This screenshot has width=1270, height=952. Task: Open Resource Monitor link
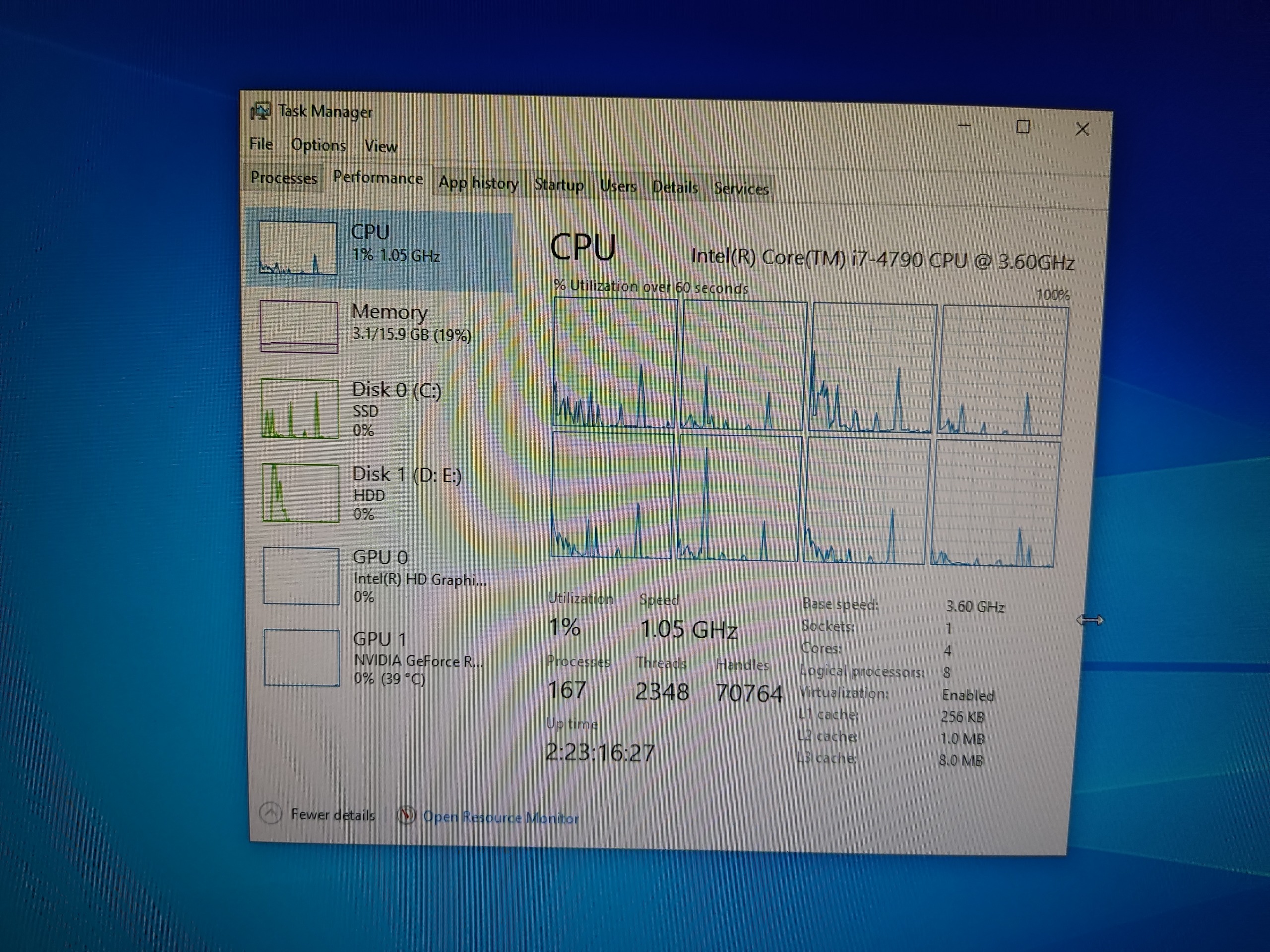pyautogui.click(x=501, y=818)
